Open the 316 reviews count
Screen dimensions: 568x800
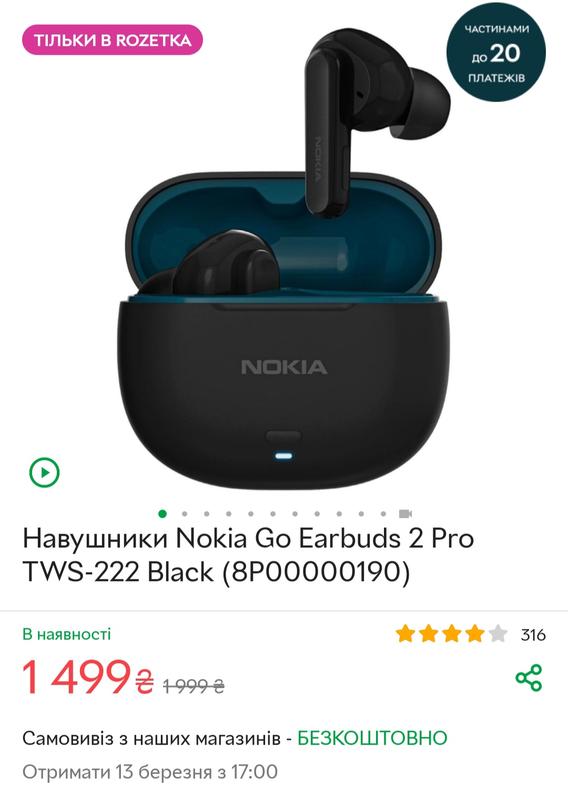click(x=533, y=635)
